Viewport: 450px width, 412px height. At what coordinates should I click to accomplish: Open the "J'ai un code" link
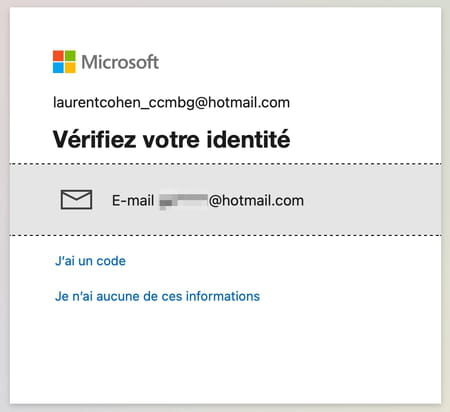[90, 261]
